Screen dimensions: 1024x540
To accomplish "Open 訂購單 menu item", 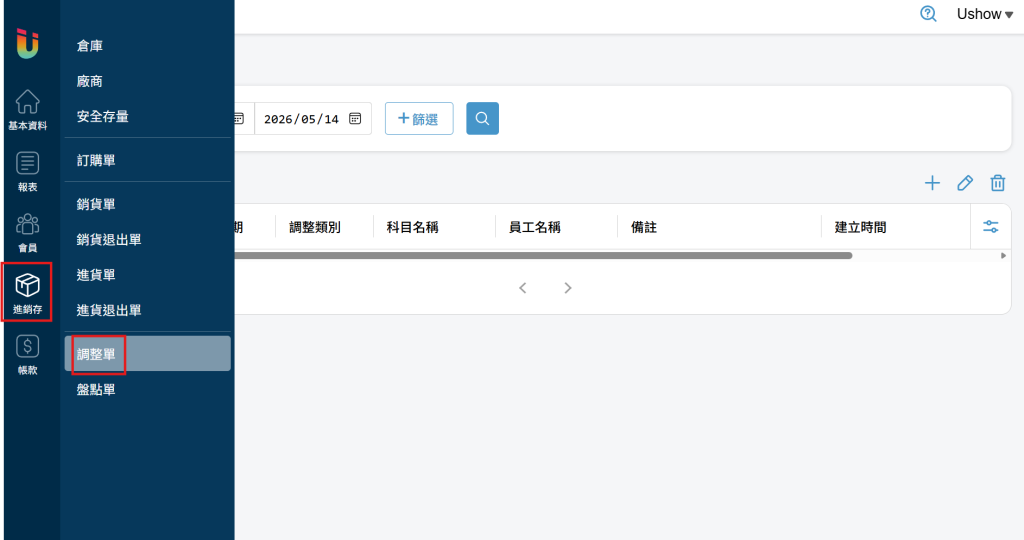I will 148,160.
